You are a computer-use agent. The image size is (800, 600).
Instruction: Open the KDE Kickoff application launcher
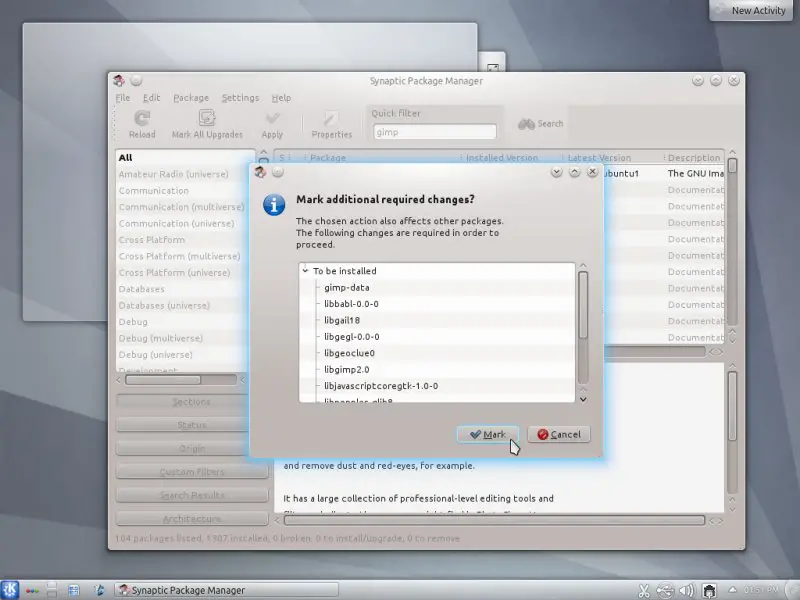10,590
